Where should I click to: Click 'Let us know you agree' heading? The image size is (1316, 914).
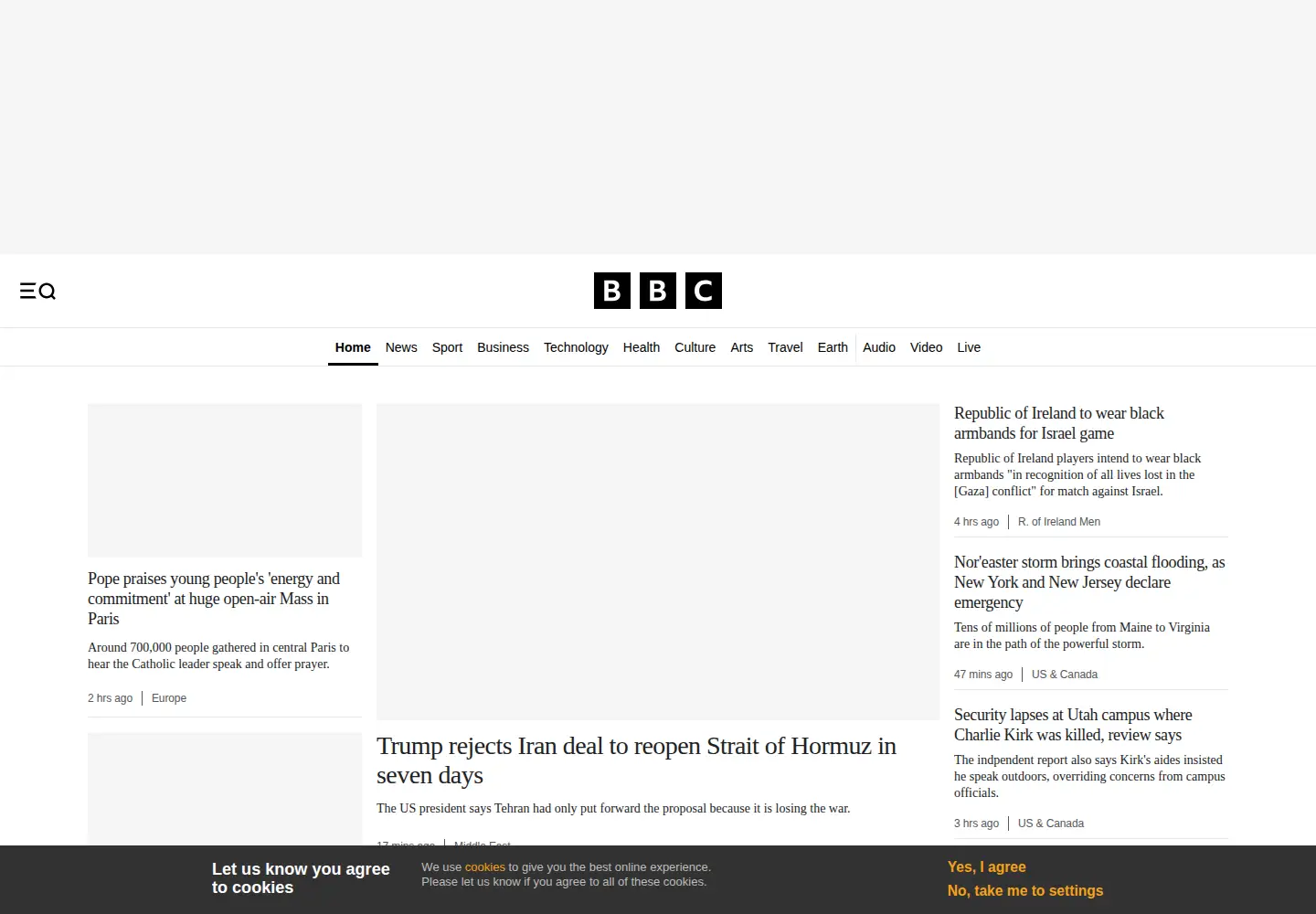click(x=301, y=878)
